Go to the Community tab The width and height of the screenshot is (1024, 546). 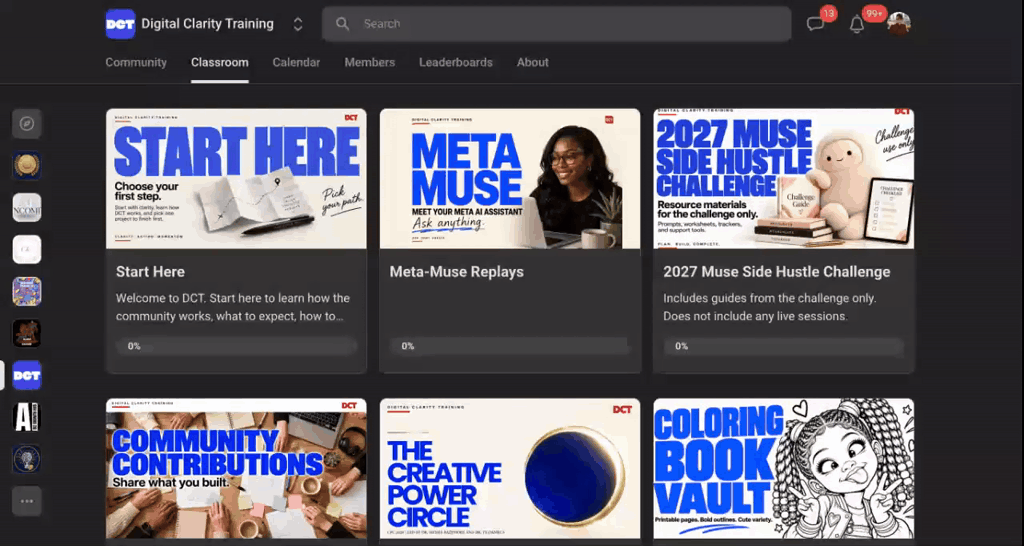click(136, 63)
